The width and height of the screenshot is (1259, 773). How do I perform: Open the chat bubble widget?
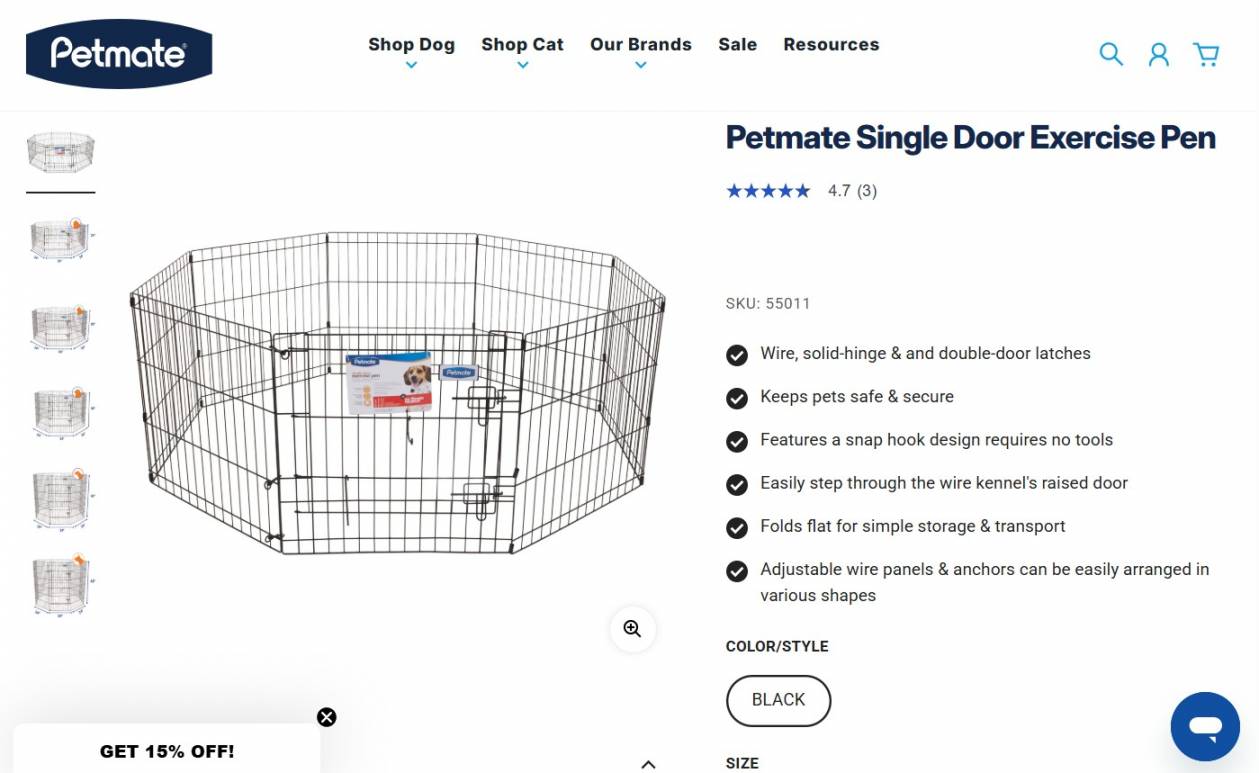point(1205,727)
